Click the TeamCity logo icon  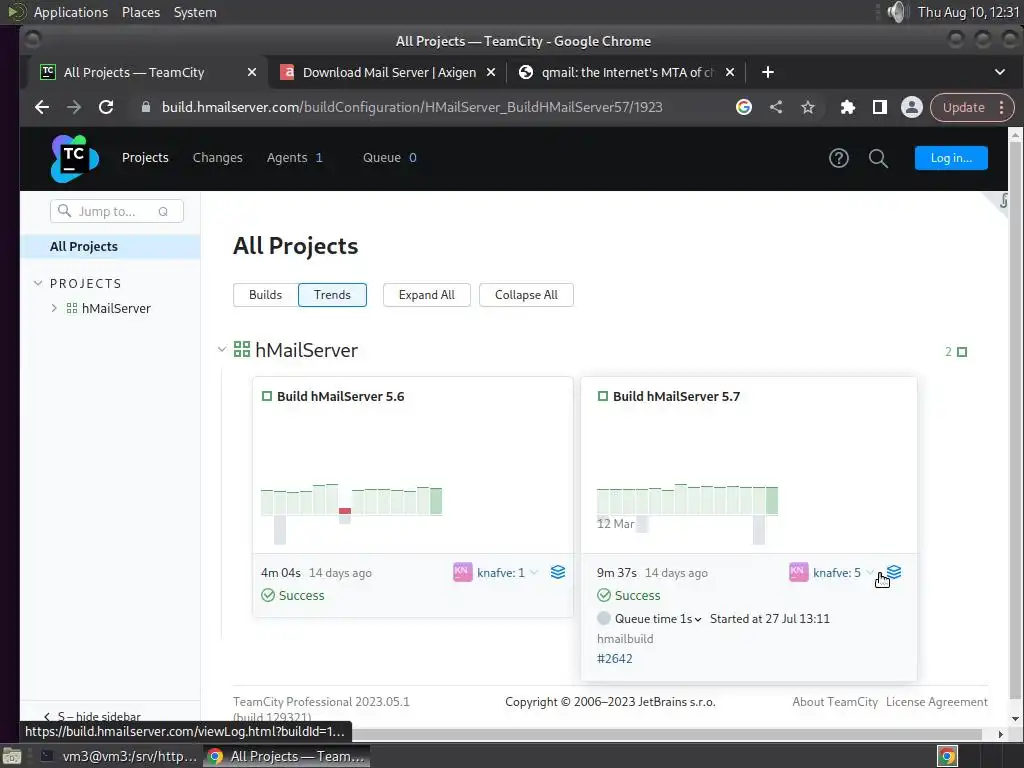[x=74, y=158]
